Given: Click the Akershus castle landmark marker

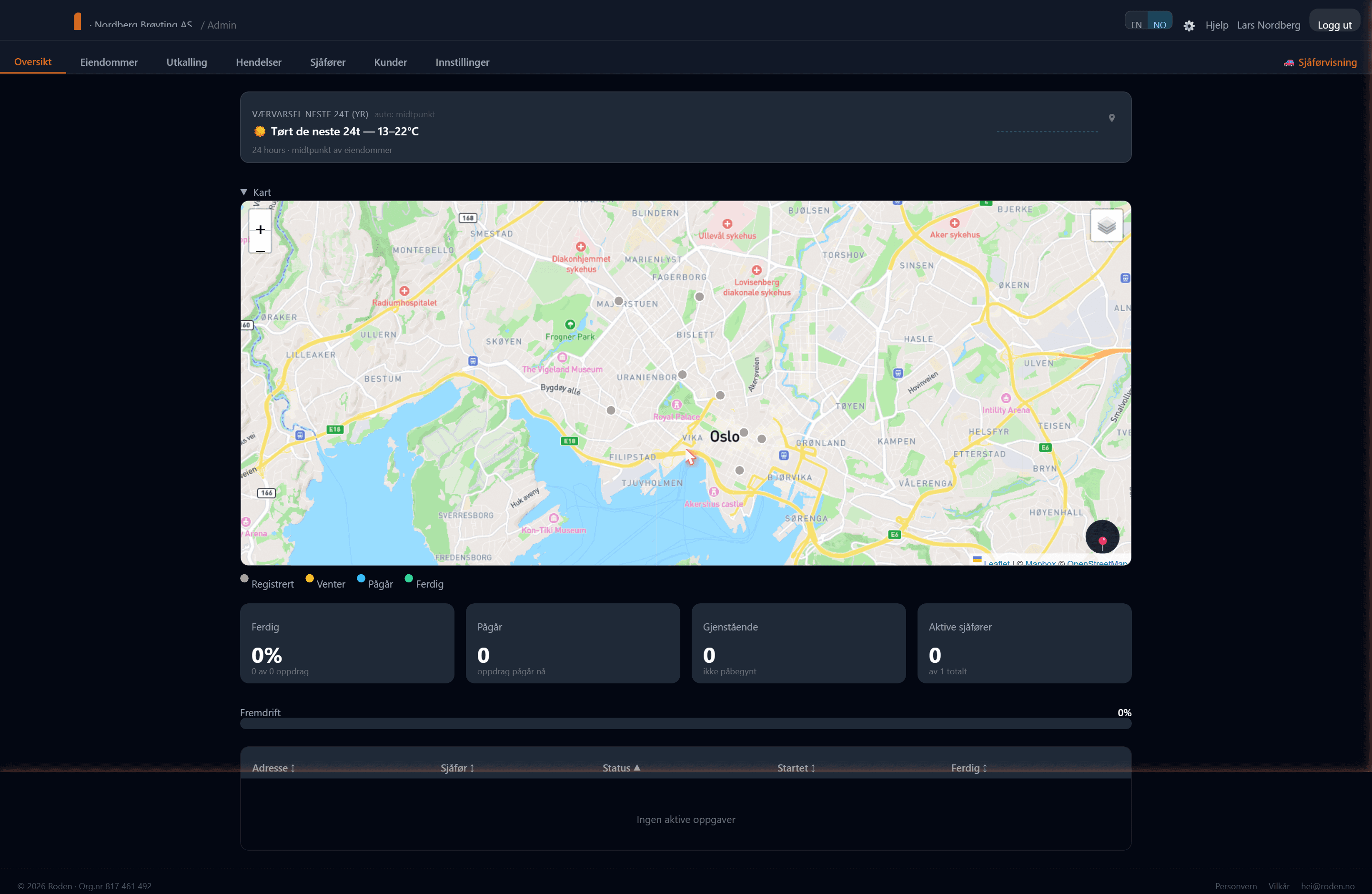Looking at the screenshot, I should coord(714,492).
